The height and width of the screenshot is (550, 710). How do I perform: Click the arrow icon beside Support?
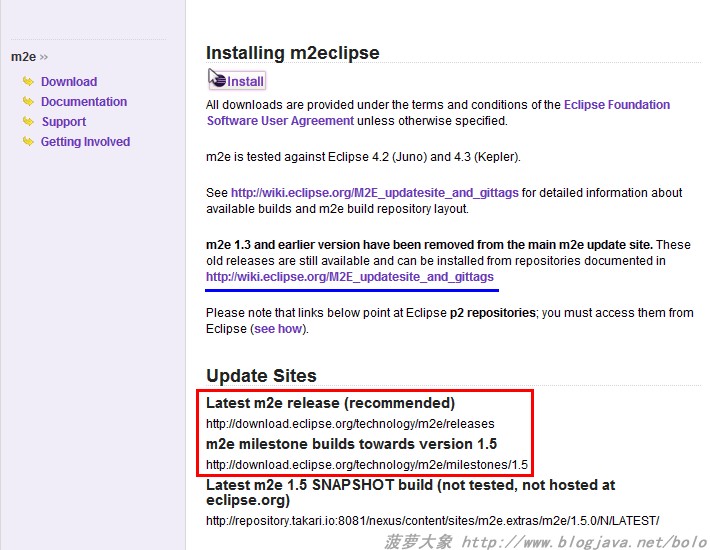28,121
